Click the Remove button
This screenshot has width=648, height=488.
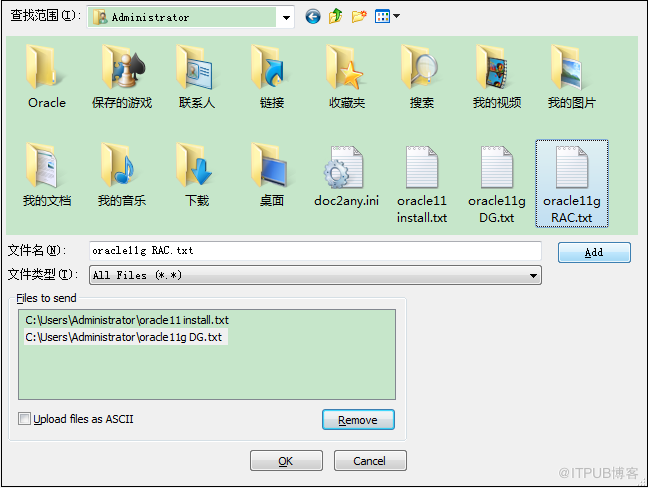(358, 420)
